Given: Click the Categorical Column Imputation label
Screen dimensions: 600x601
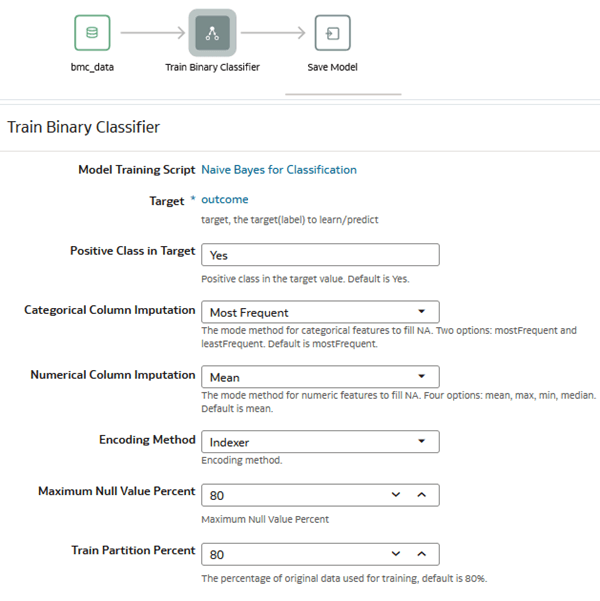Looking at the screenshot, I should coord(110,310).
